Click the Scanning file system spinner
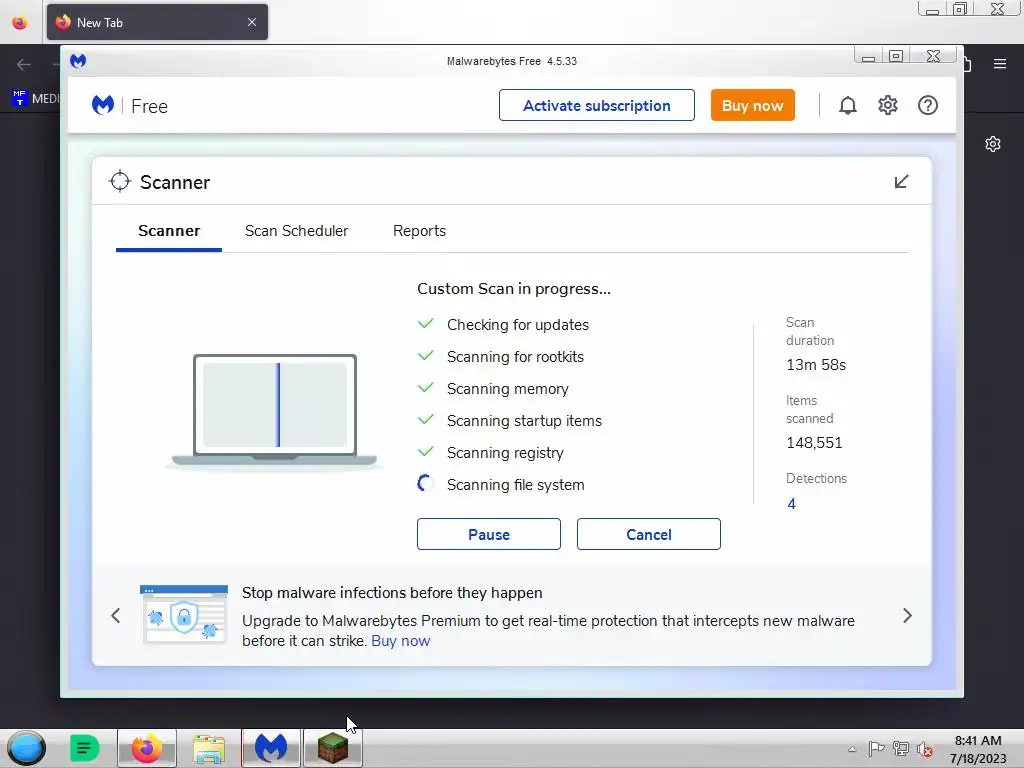The image size is (1024, 768). click(426, 484)
